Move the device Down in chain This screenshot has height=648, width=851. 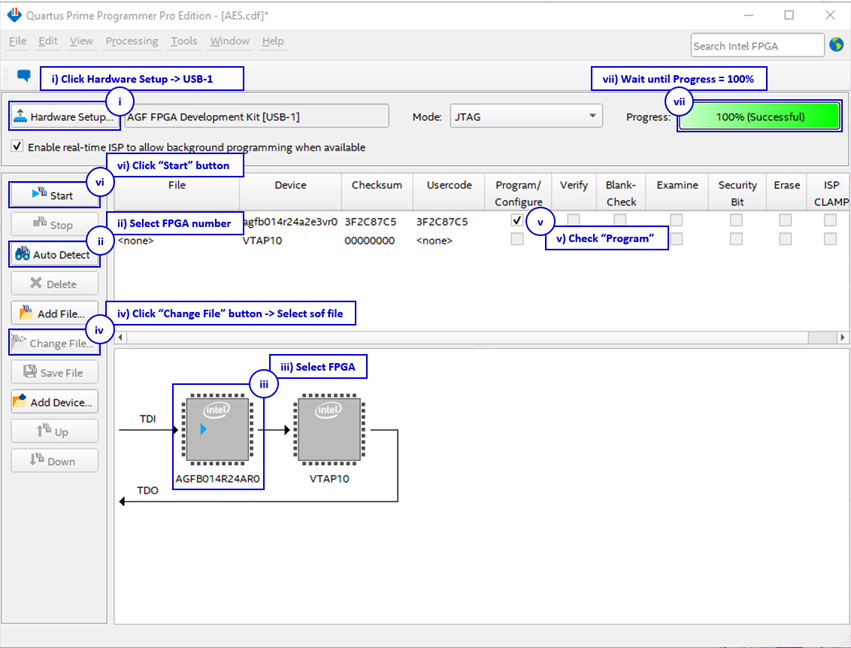click(x=55, y=461)
